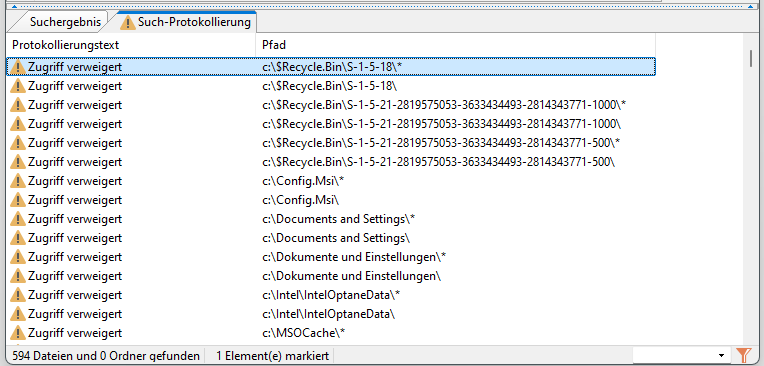Click warning icon of Documents and Settings\* row
764x366 pixels.
click(x=18, y=219)
